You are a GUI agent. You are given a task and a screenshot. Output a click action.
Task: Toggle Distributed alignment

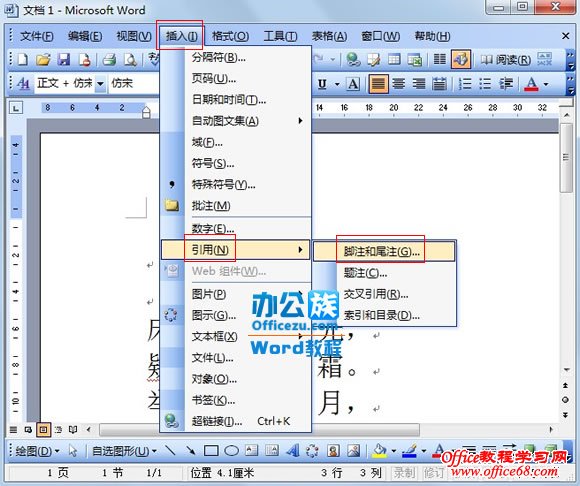439,84
